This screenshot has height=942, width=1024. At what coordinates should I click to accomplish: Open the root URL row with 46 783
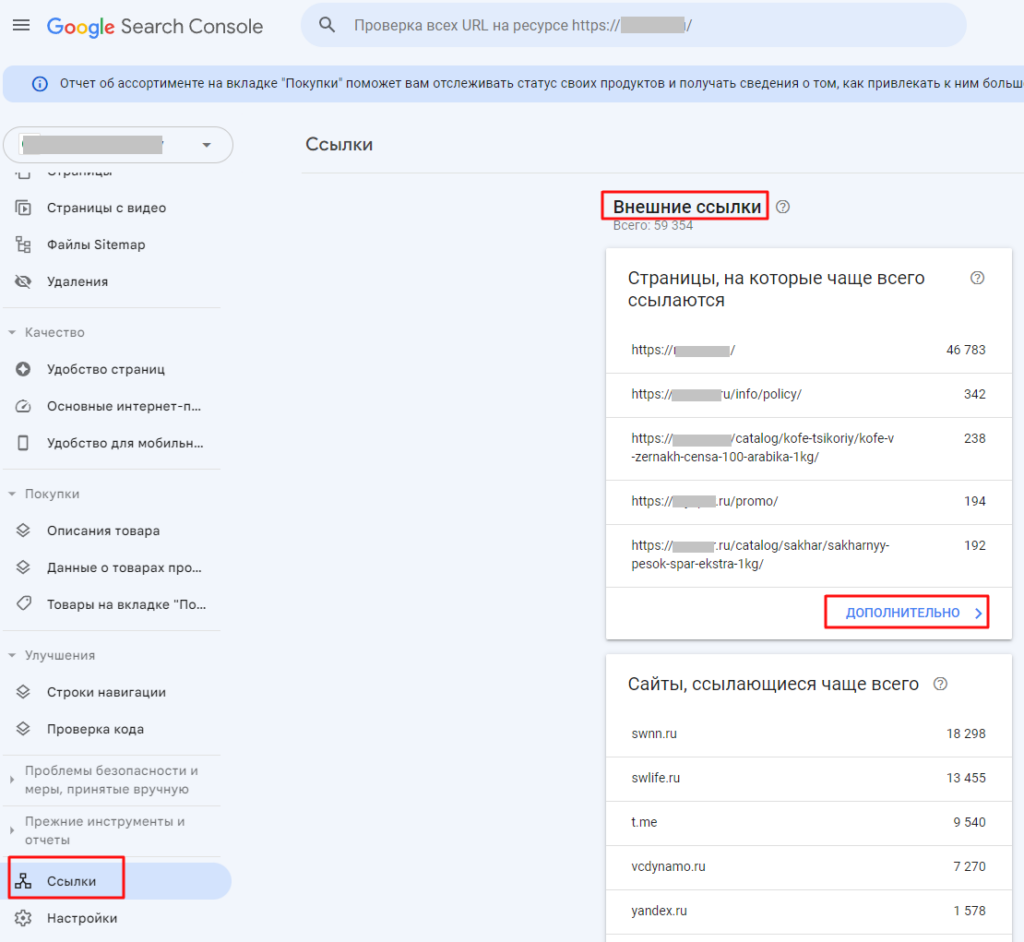(808, 350)
